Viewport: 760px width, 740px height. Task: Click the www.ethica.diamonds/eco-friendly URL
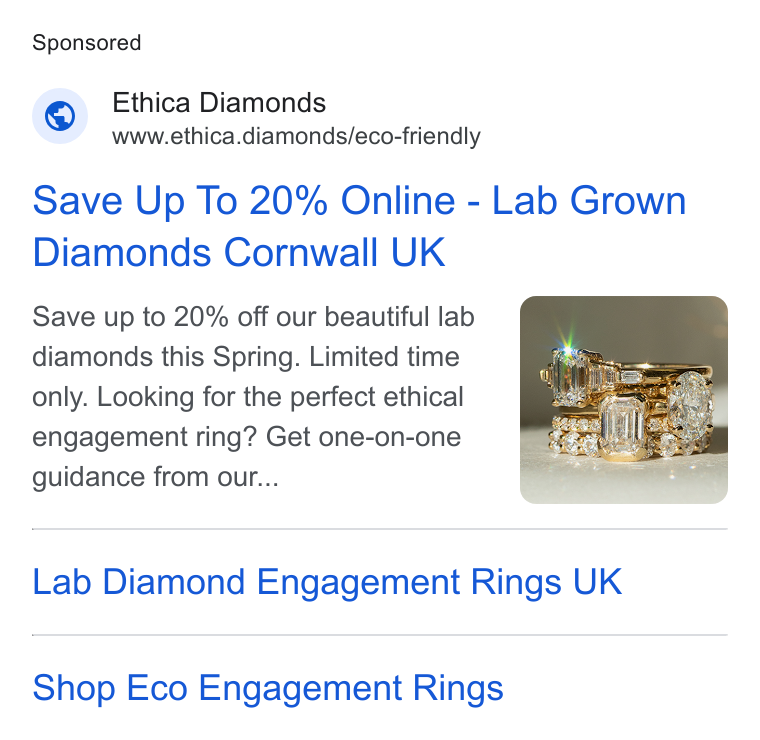pos(296,136)
